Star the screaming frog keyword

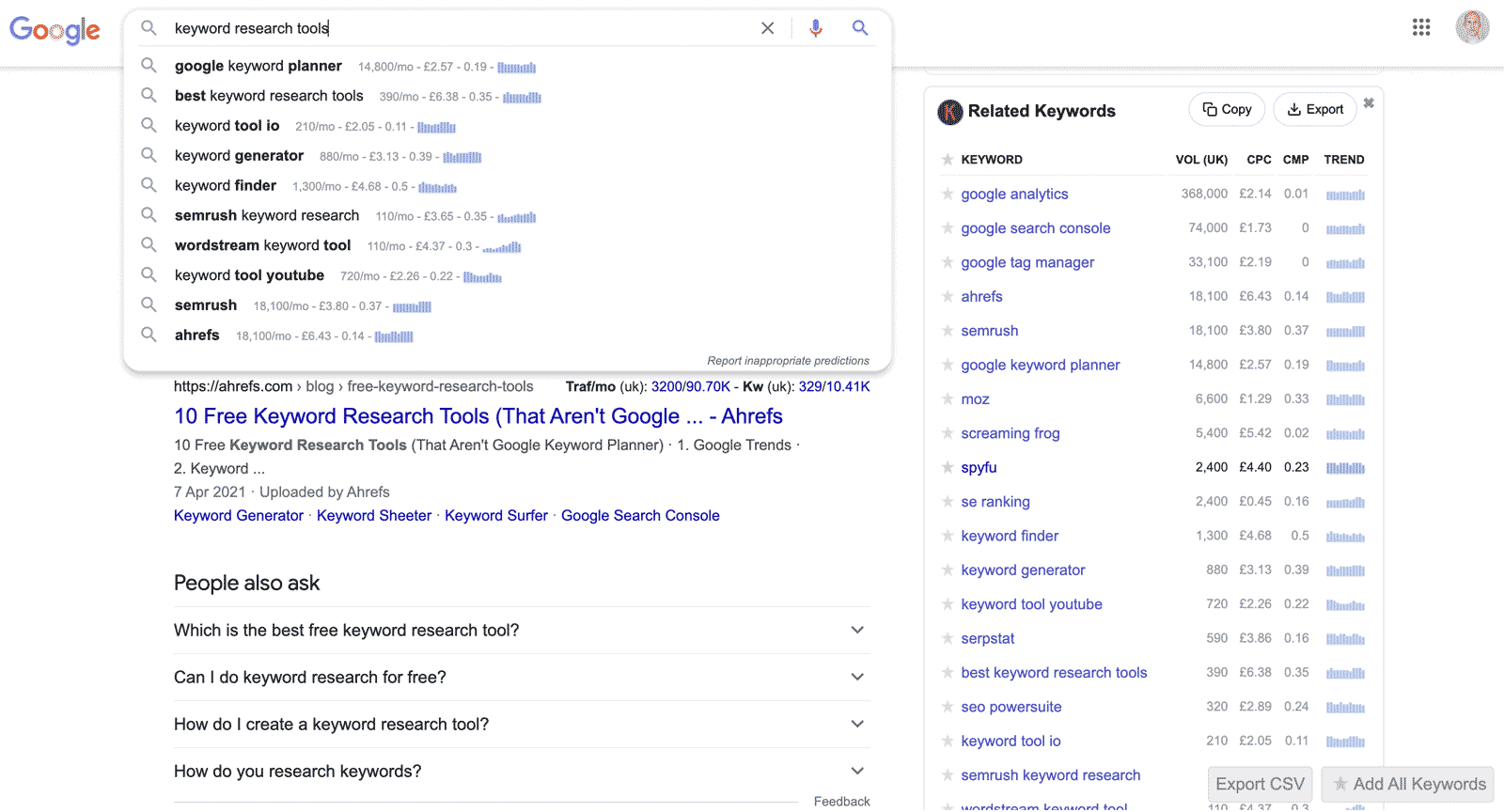click(948, 433)
